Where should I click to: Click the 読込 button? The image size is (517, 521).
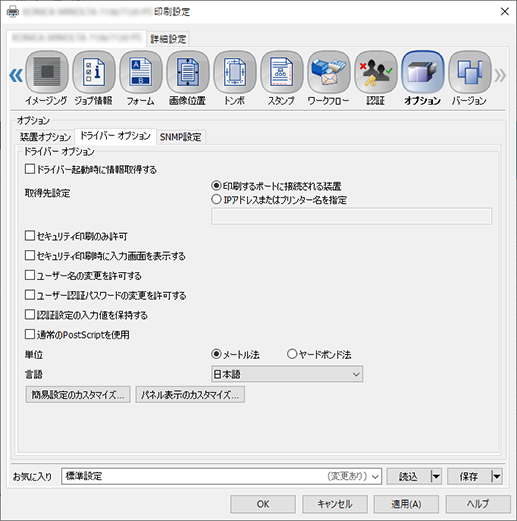[408, 476]
